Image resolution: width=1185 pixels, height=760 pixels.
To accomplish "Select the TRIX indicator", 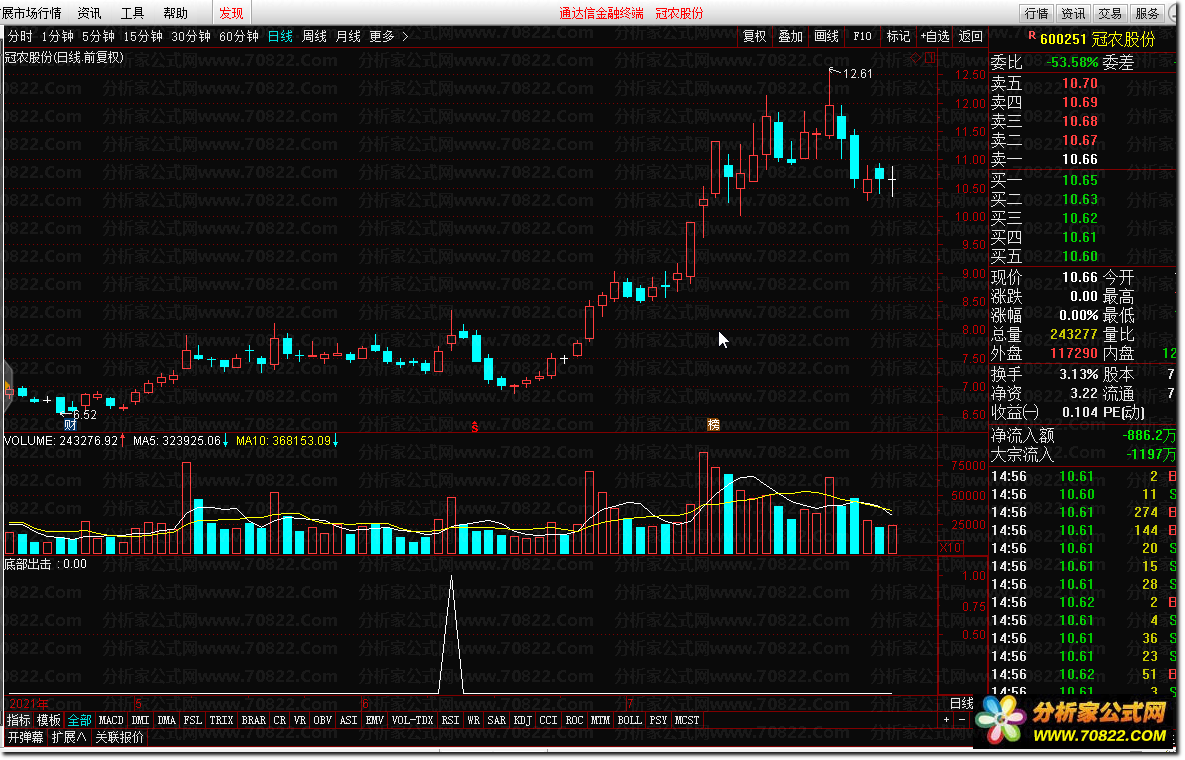I will click(x=221, y=721).
